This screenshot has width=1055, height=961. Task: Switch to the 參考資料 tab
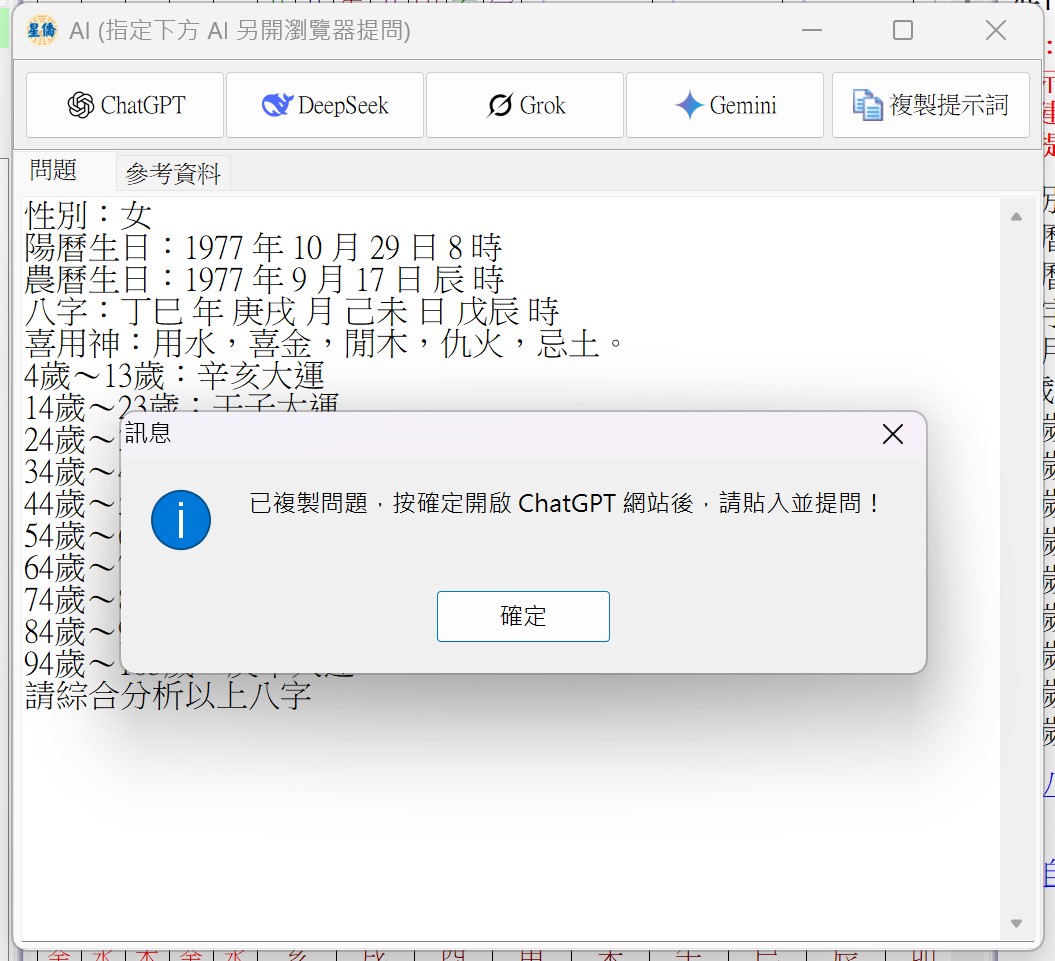[173, 174]
